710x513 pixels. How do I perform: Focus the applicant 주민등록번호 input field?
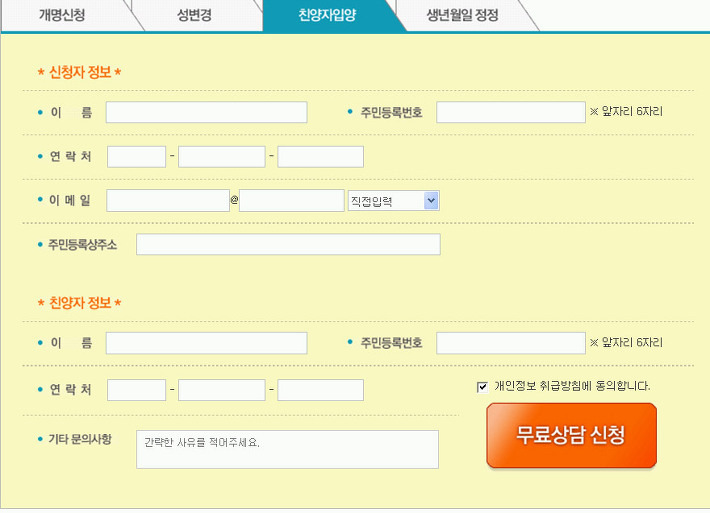click(x=511, y=112)
